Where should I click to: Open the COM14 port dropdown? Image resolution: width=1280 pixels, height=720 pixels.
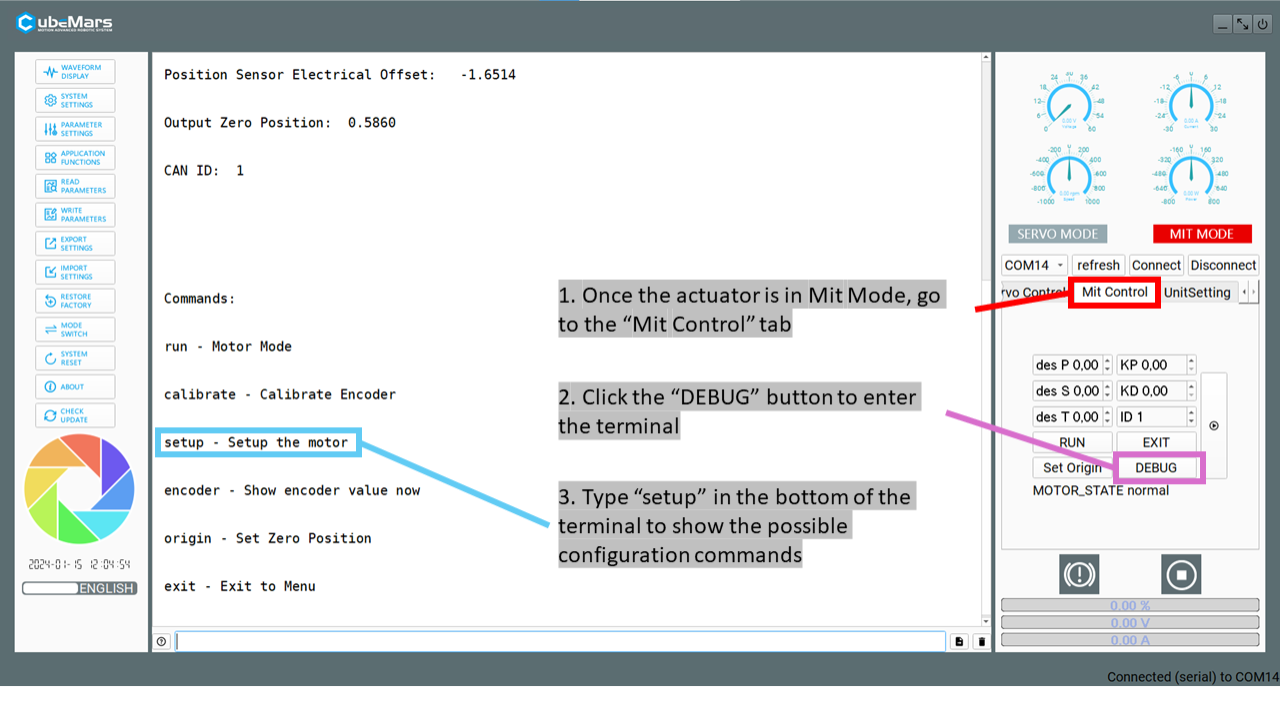(1035, 265)
